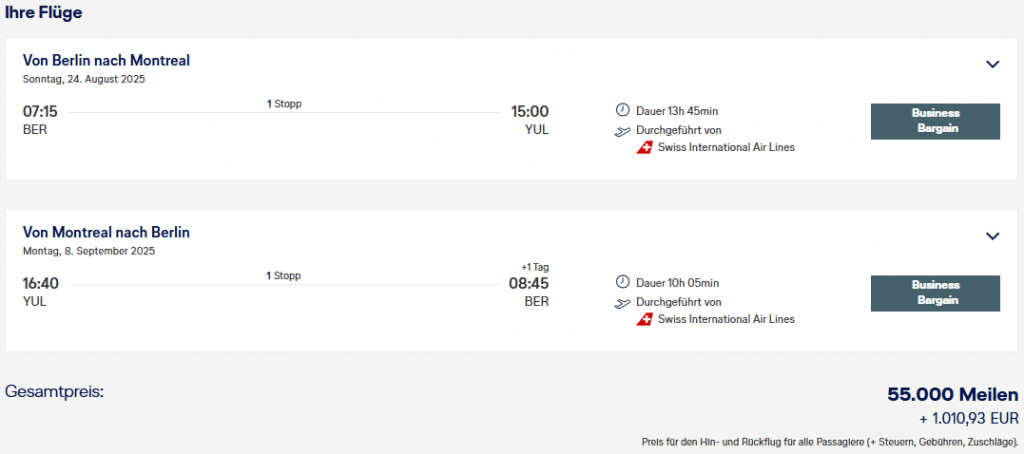Click the plane icon on the outbound flight

pos(623,130)
